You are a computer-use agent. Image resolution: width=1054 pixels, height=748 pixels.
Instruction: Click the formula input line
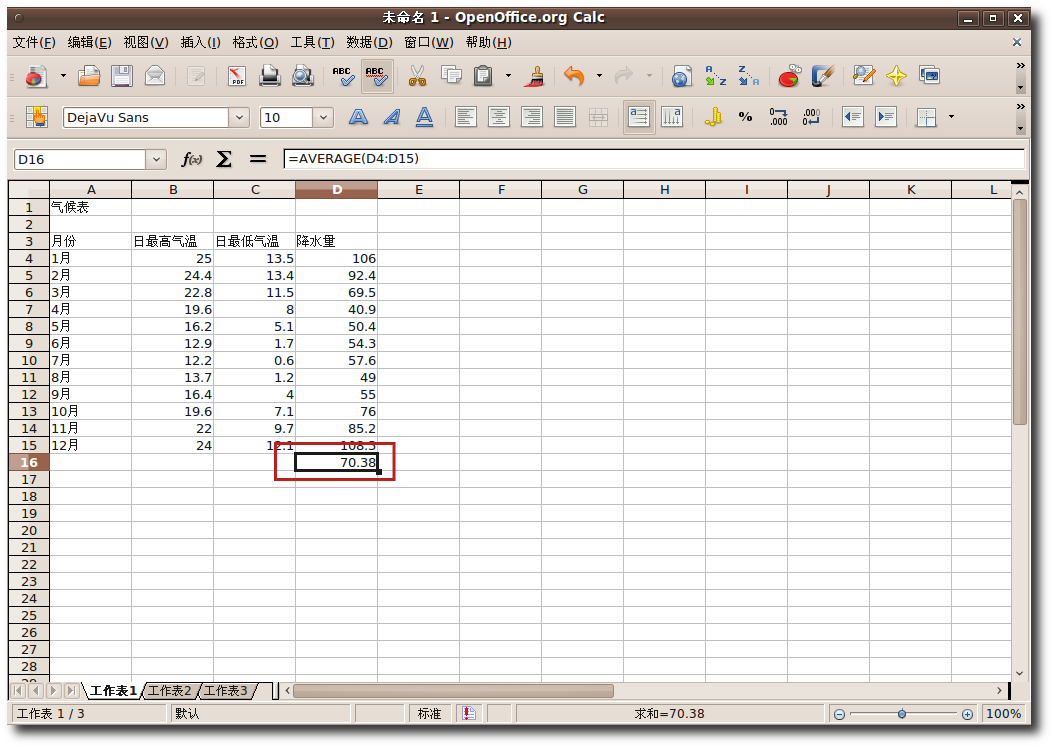click(x=653, y=159)
